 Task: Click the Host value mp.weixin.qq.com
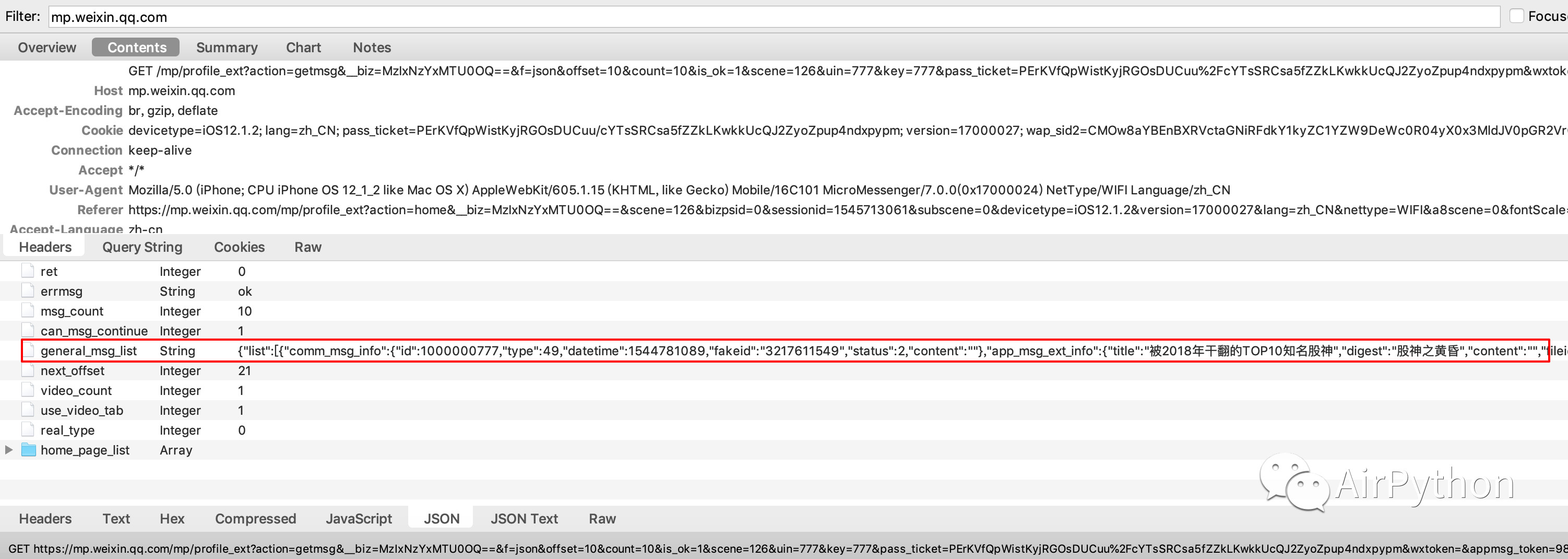(182, 91)
